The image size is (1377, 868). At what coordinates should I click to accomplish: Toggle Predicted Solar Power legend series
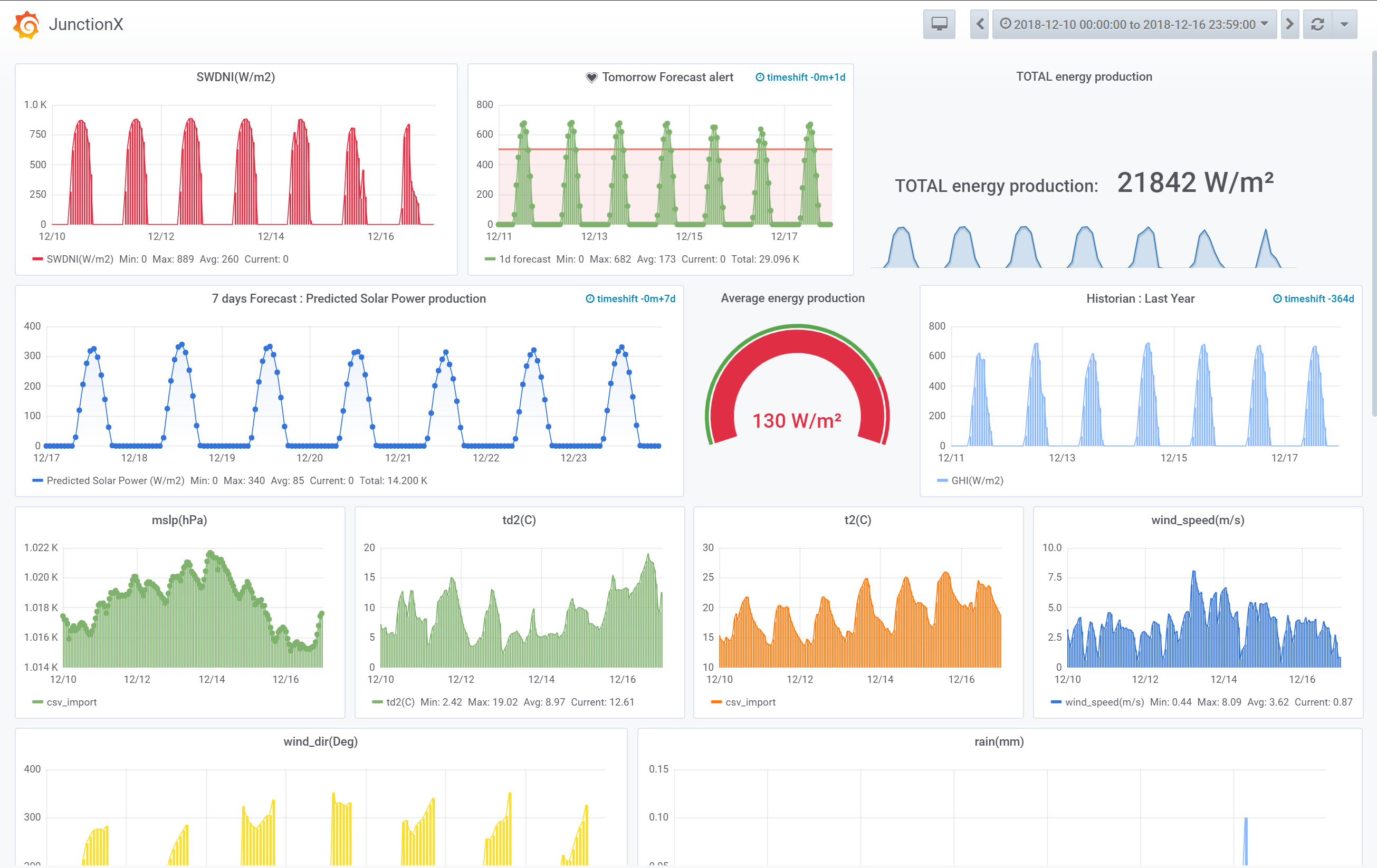click(x=115, y=480)
